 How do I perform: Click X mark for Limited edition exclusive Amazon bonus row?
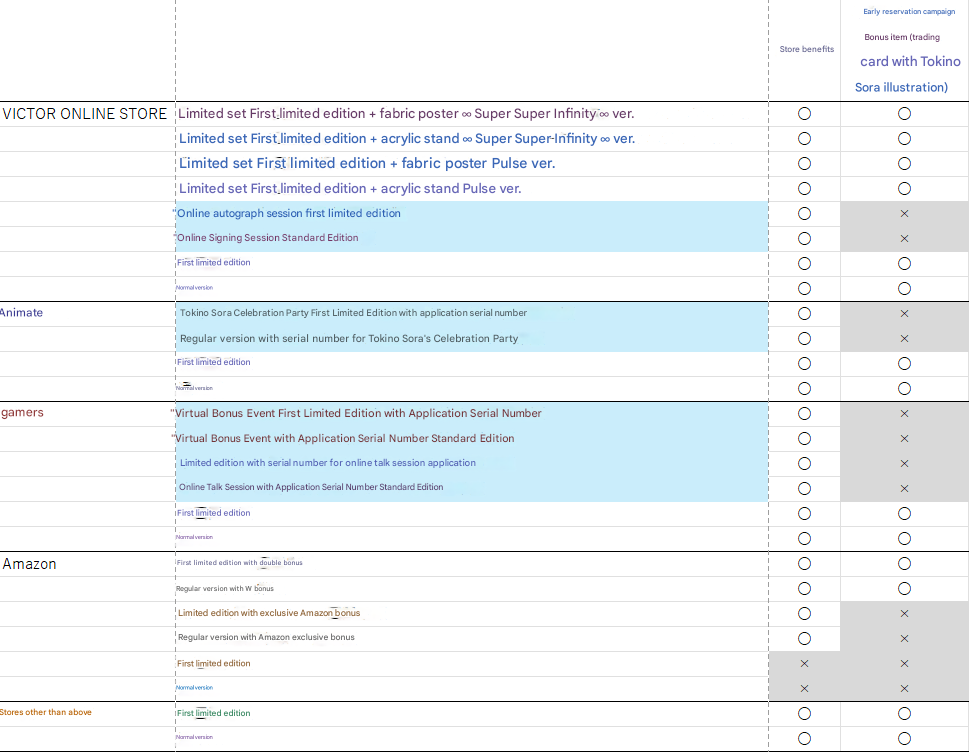904,614
